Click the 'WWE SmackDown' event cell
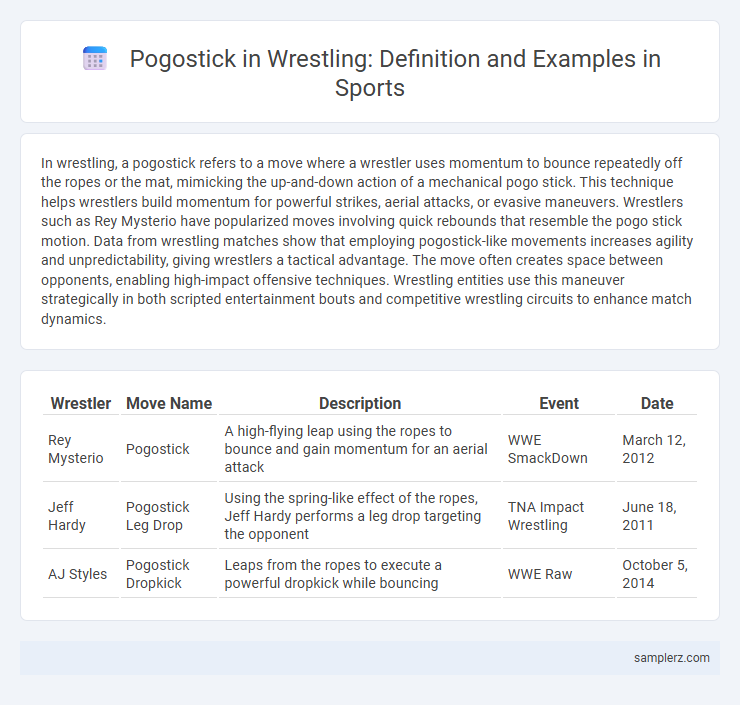Image resolution: width=740 pixels, height=705 pixels. (x=559, y=449)
